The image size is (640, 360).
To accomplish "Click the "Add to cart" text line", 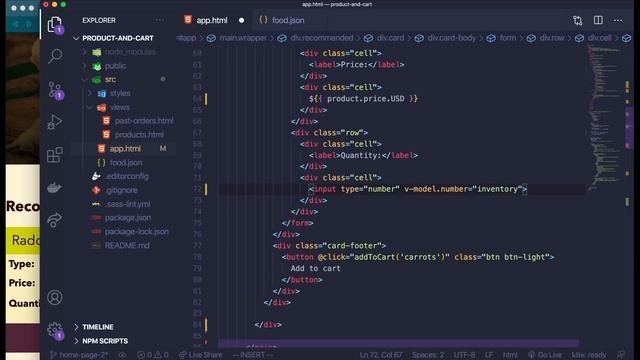I will 316,269.
